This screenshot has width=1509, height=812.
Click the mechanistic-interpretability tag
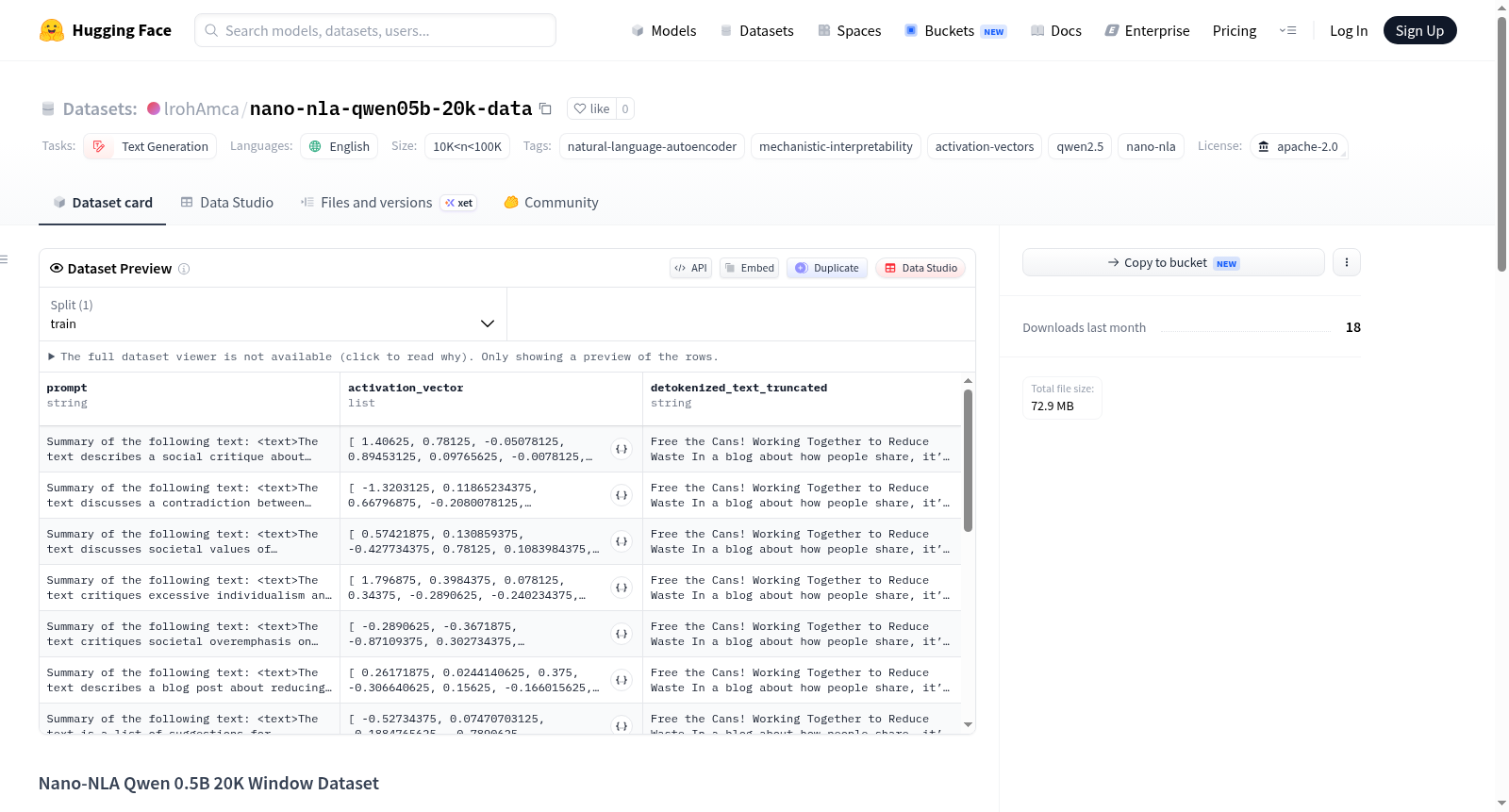[836, 146]
